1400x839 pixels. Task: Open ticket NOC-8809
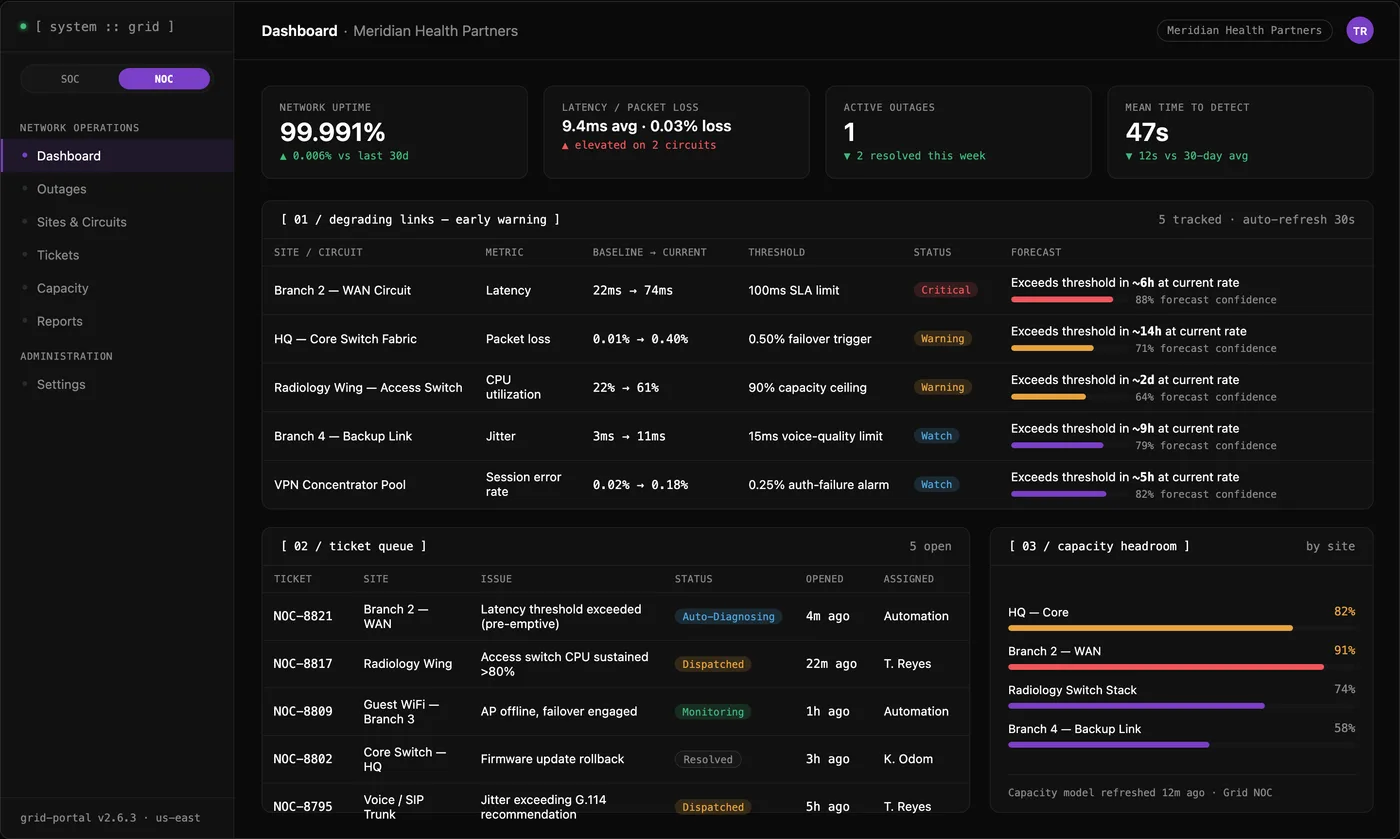(615, 712)
